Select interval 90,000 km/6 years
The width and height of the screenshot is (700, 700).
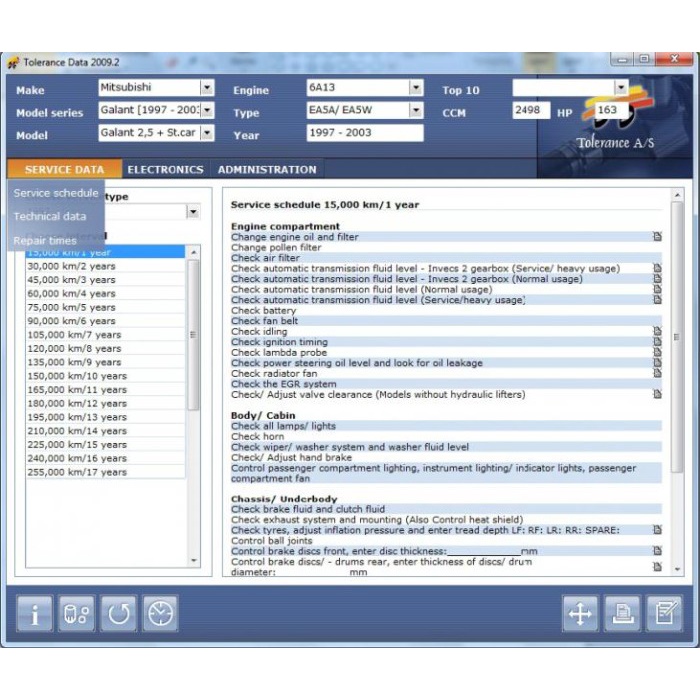coord(105,321)
